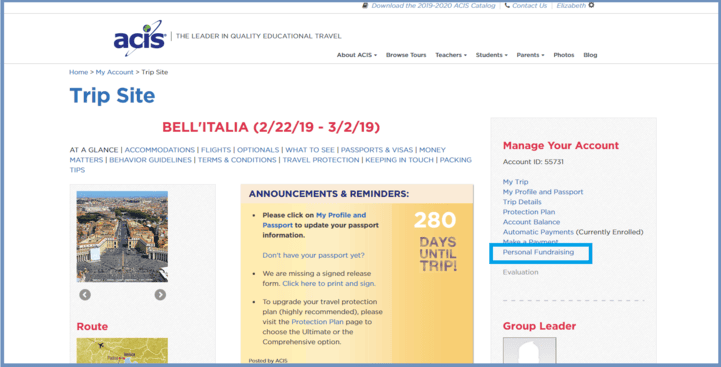721x367 pixels.
Task: Click the Vatican square photo thumbnail
Action: click(122, 236)
